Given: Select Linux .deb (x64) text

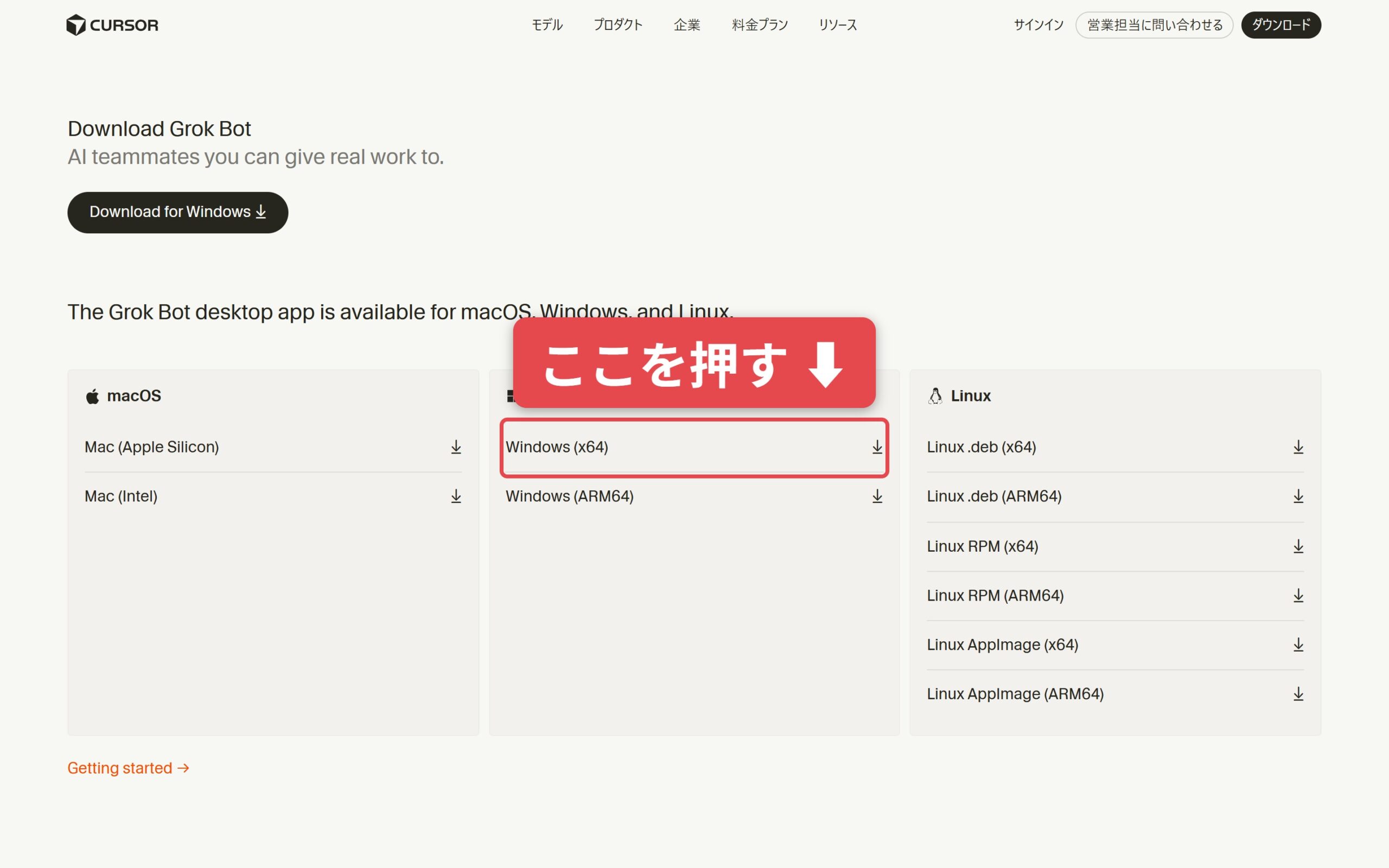Looking at the screenshot, I should tap(982, 447).
